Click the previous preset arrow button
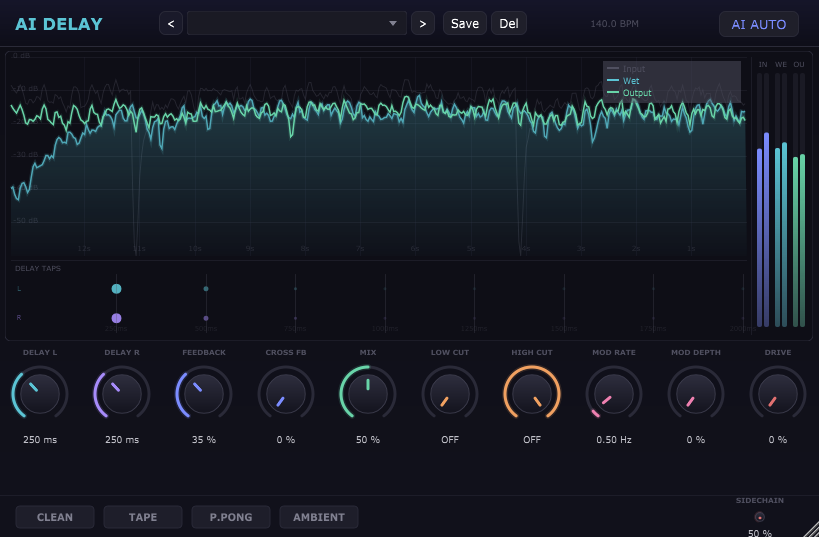This screenshot has height=537, width=819. (171, 23)
